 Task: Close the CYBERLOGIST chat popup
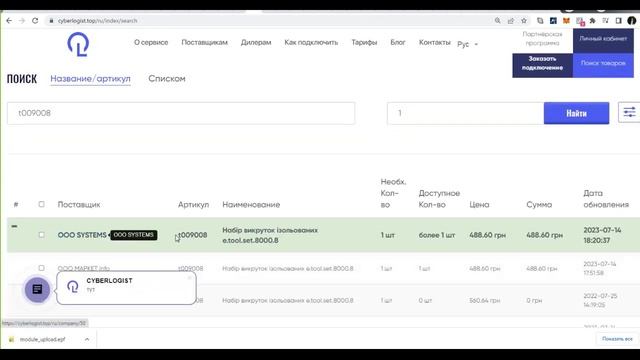(189, 278)
